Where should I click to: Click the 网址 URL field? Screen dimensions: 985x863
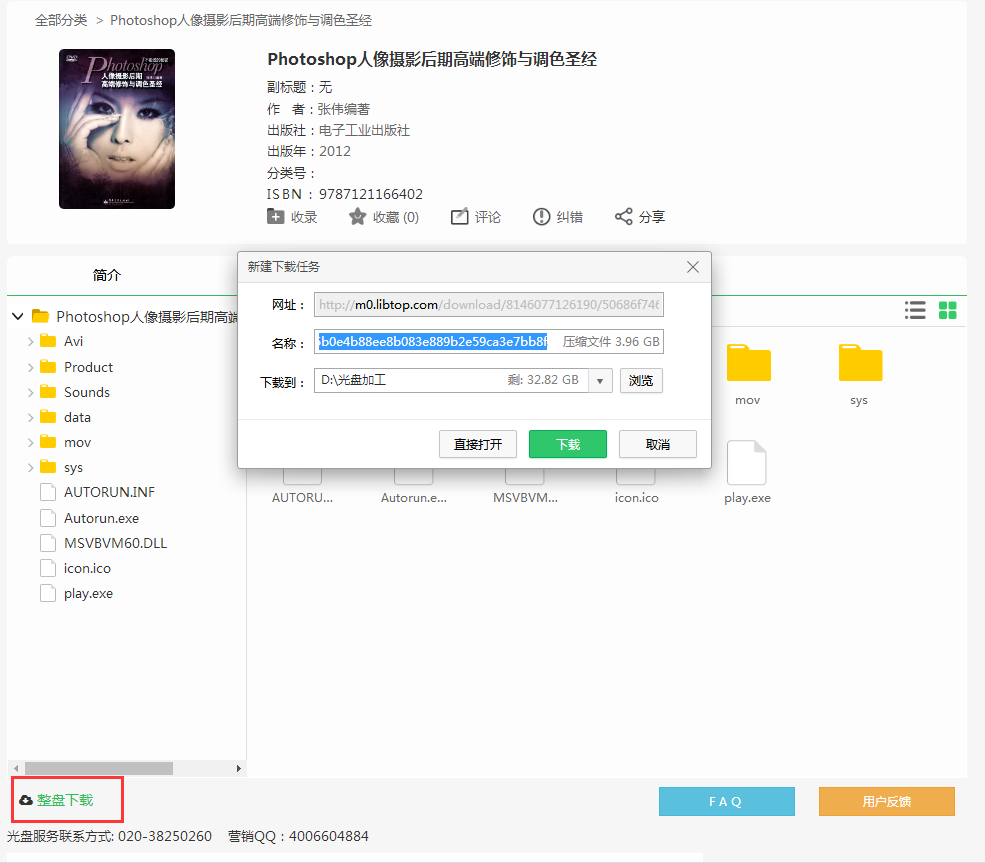click(489, 305)
